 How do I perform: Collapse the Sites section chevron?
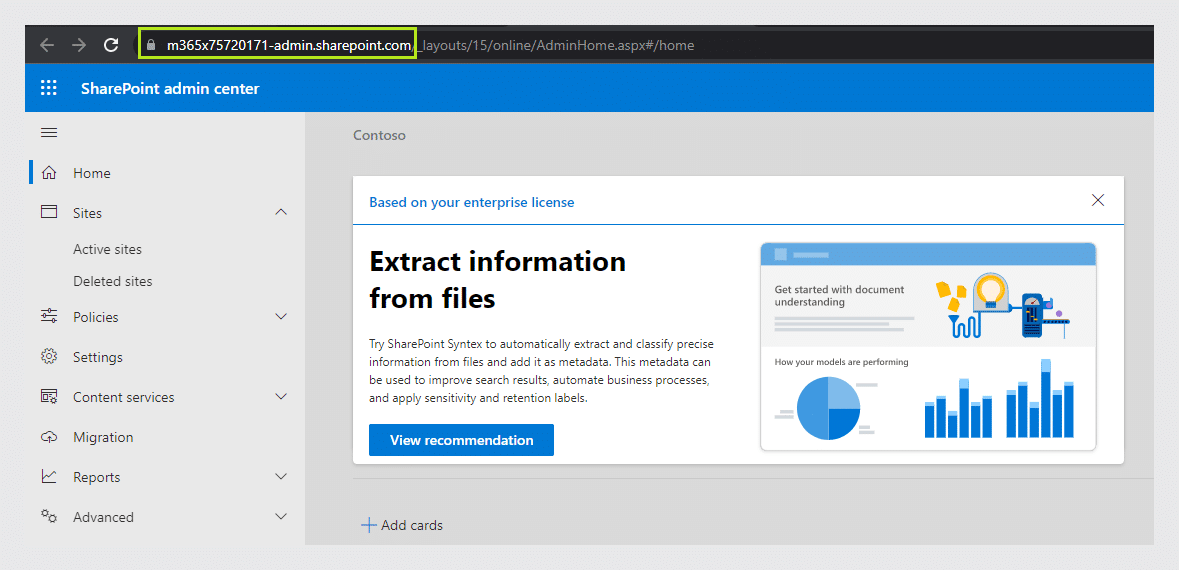point(281,213)
